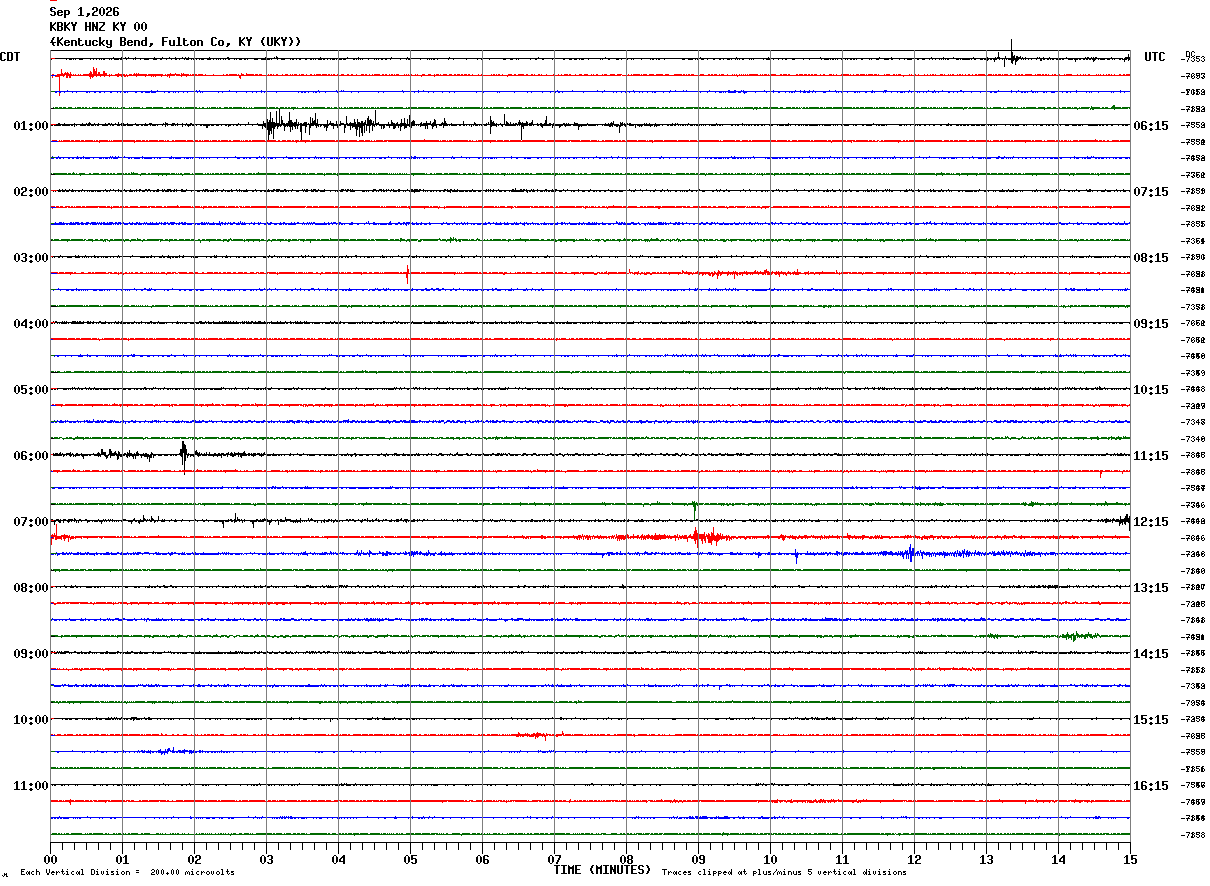The width and height of the screenshot is (1210, 886).
Task: Click the TIME (MINUTES) axis title
Action: [x=602, y=870]
